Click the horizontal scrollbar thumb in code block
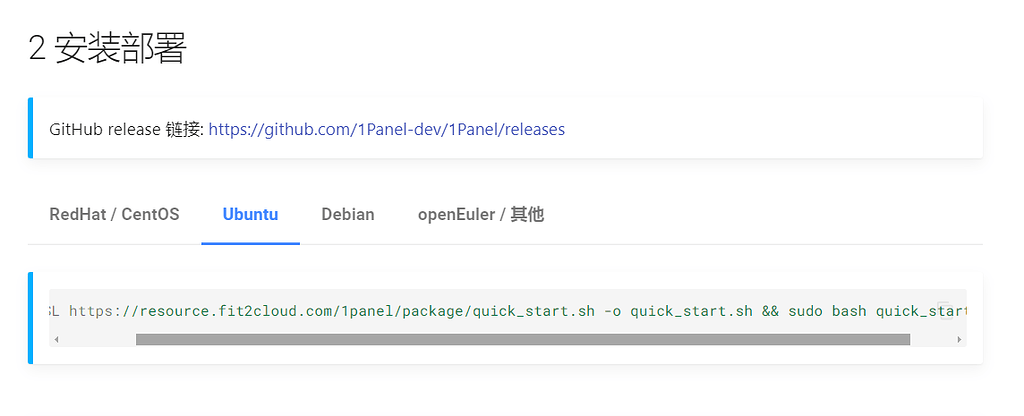Image resolution: width=1024 pixels, height=416 pixels. [522, 340]
